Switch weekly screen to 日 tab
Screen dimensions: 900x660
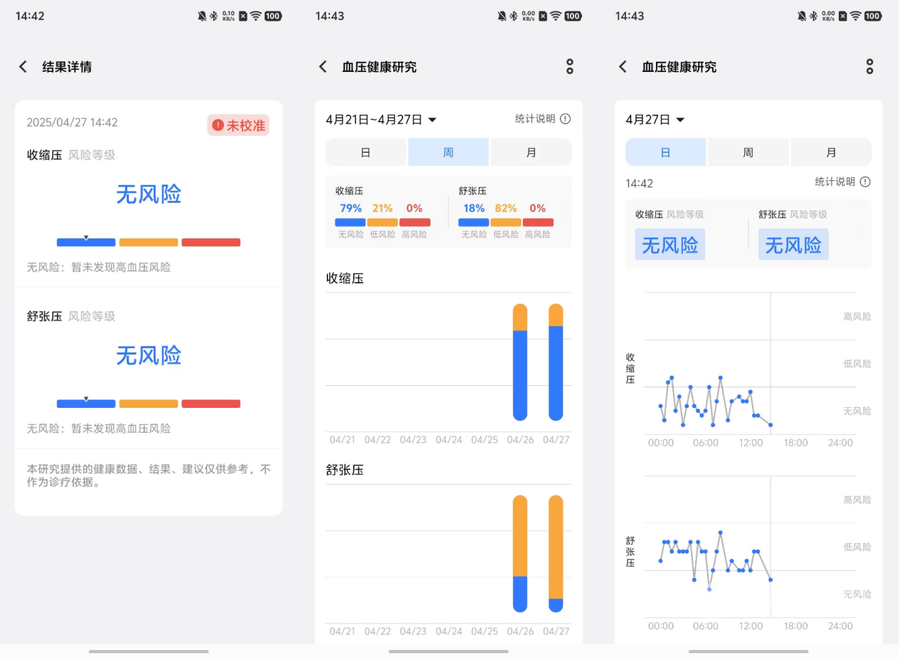[366, 153]
